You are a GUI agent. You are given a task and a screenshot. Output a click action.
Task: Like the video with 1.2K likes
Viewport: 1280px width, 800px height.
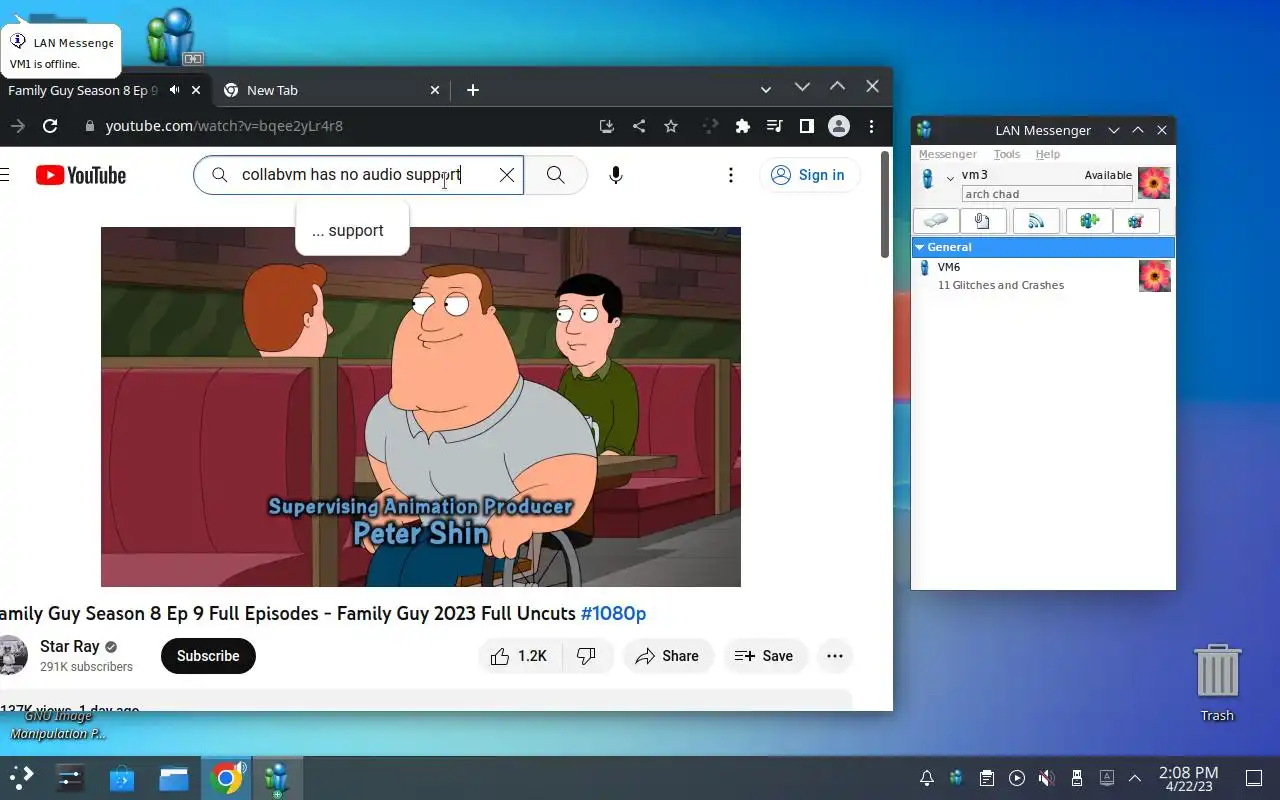[x=520, y=656]
